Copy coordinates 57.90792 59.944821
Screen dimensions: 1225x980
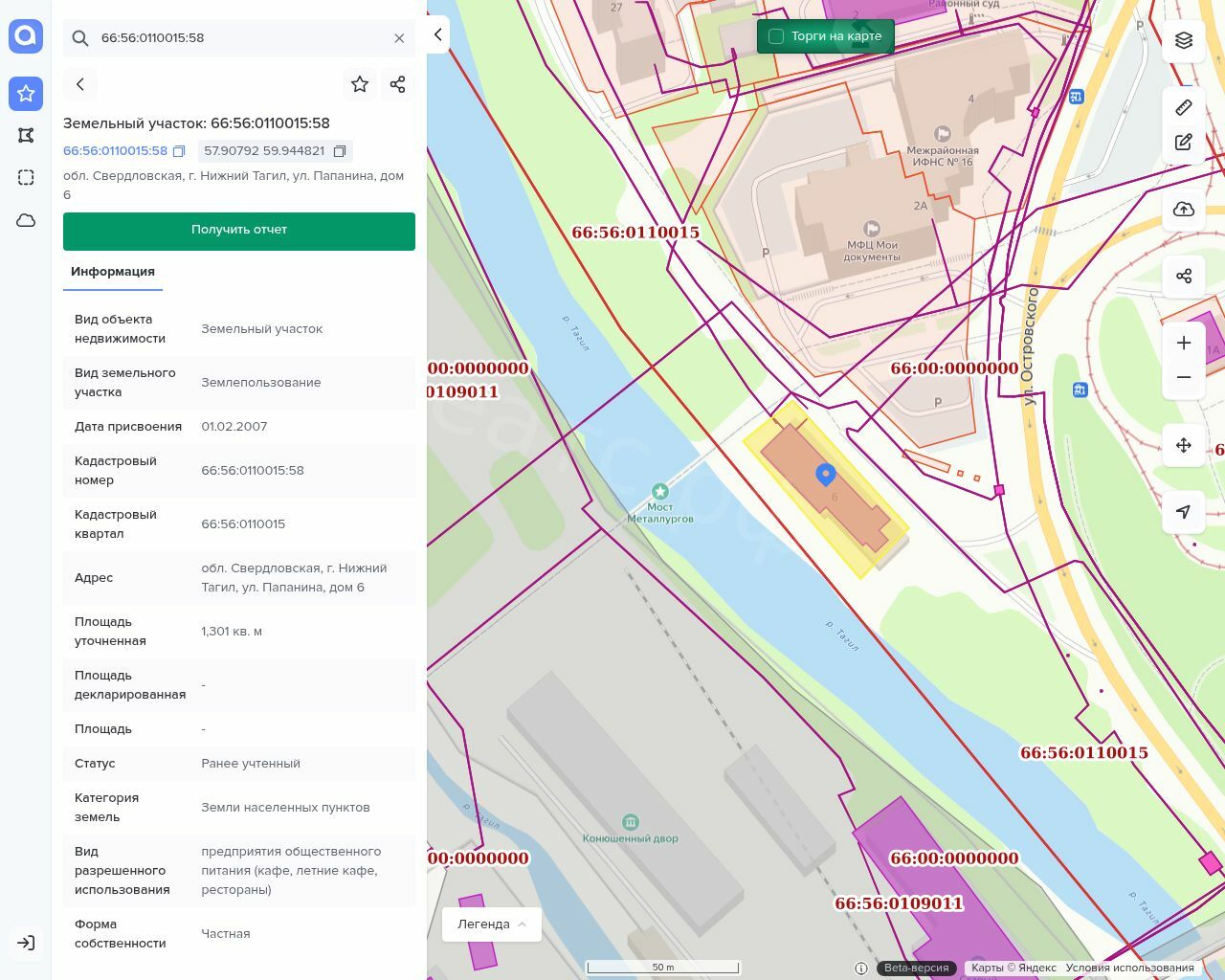coord(339,151)
